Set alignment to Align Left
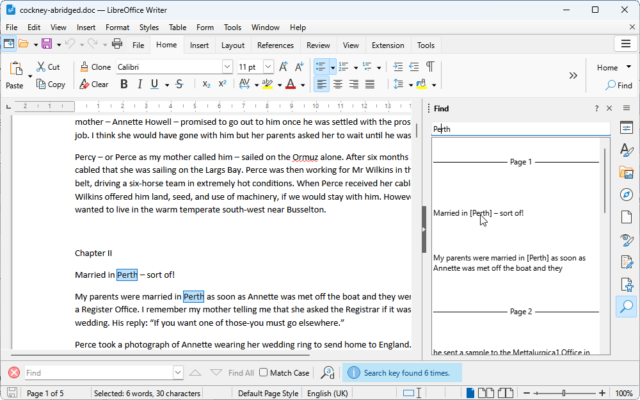 pyautogui.click(x=322, y=84)
